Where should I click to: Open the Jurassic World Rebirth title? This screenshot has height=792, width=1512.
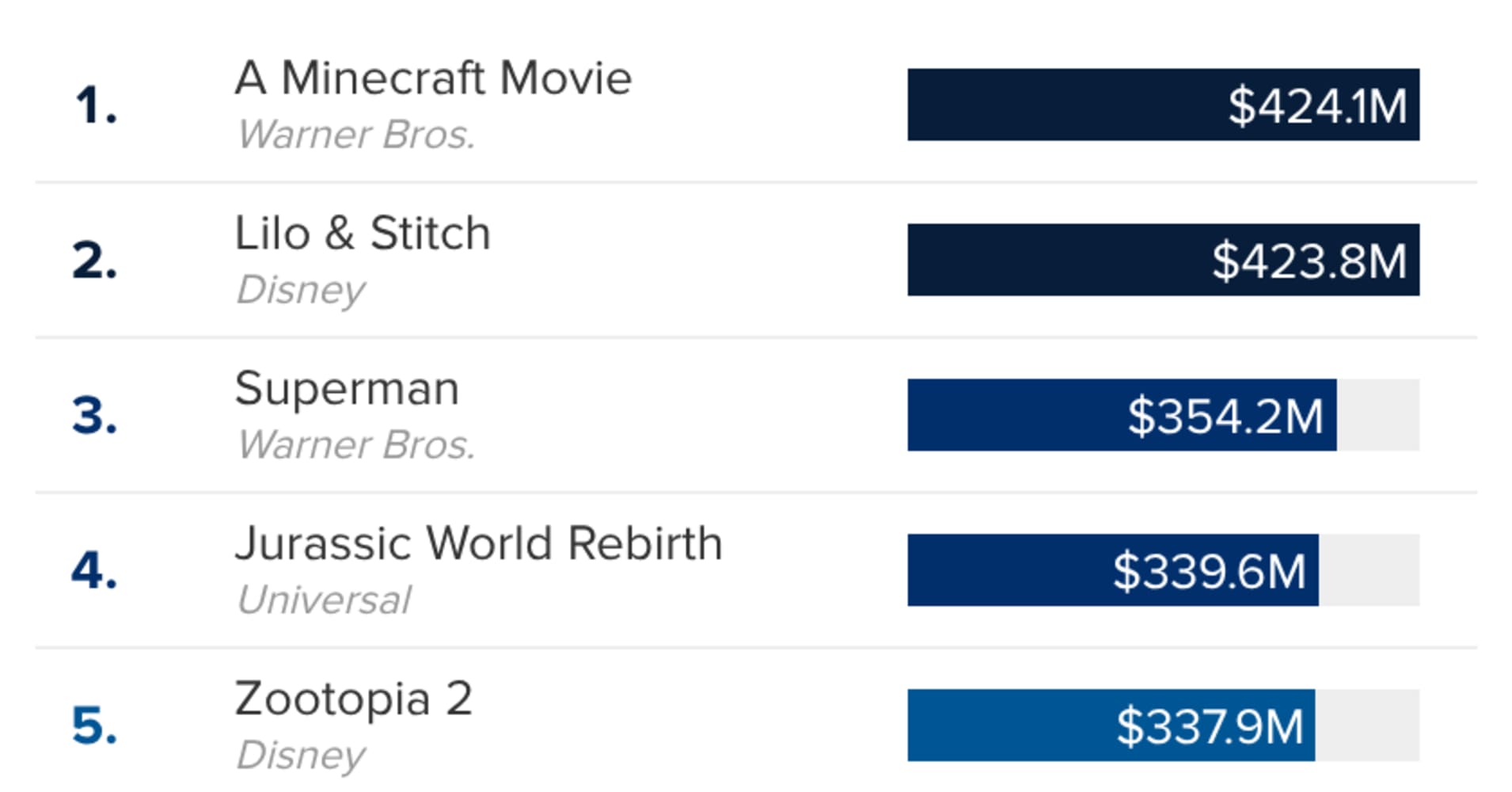[x=478, y=544]
